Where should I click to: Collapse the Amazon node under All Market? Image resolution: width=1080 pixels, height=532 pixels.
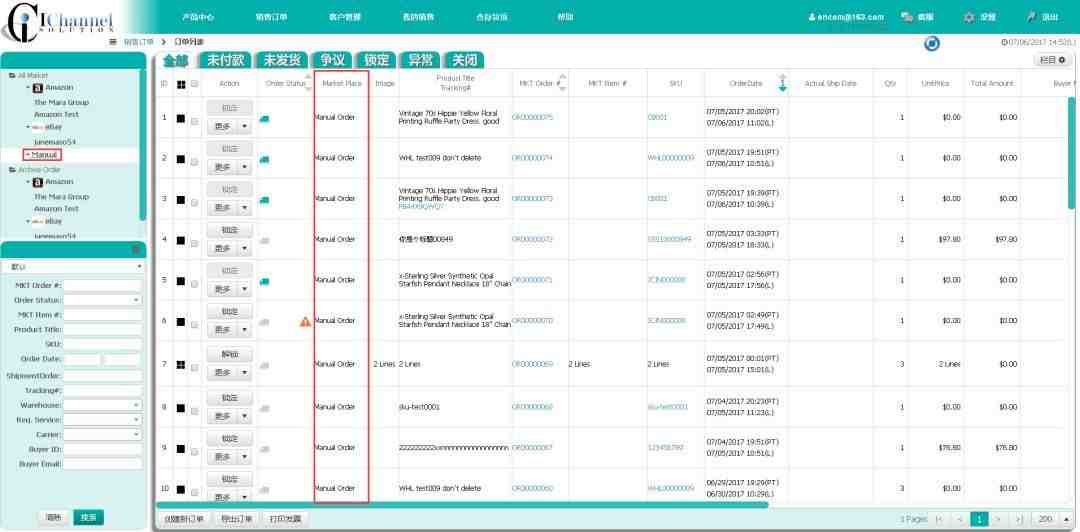point(28,88)
